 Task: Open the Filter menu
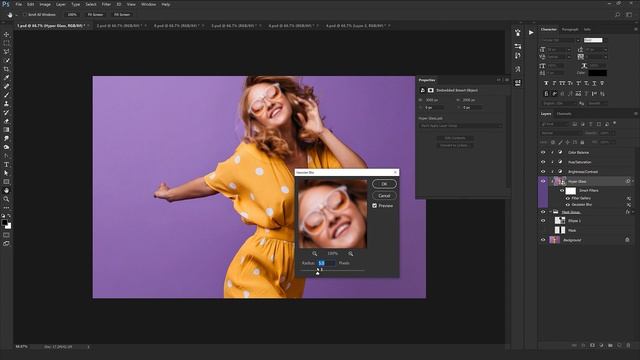(106, 4)
